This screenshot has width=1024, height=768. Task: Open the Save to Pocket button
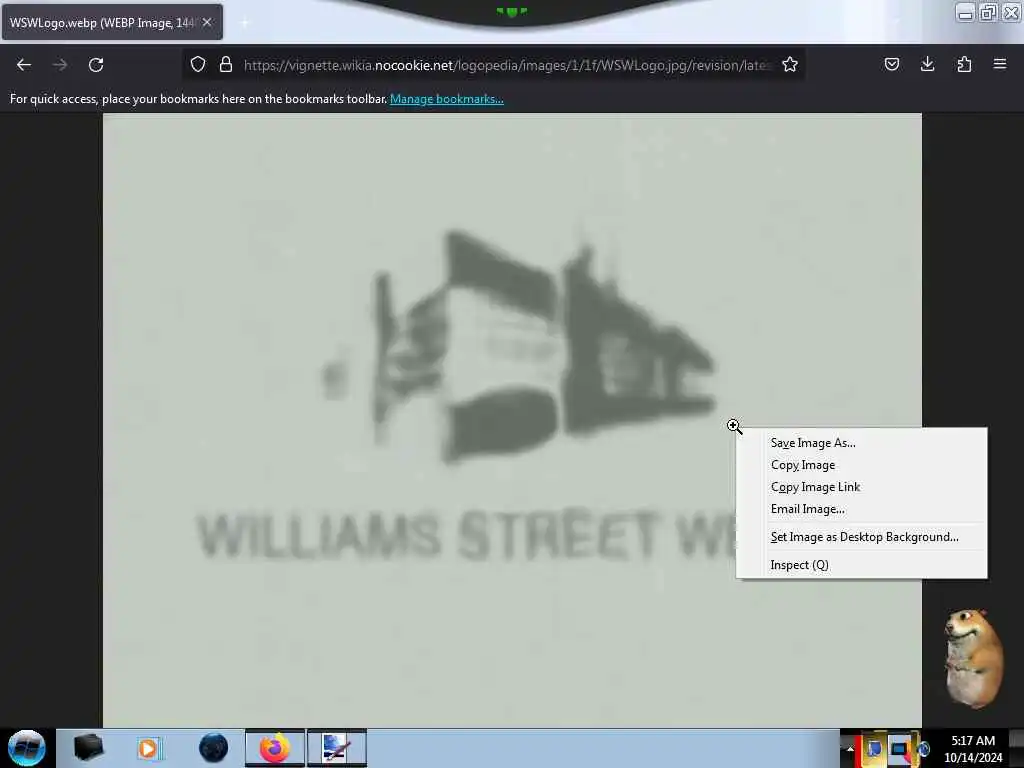coord(891,64)
